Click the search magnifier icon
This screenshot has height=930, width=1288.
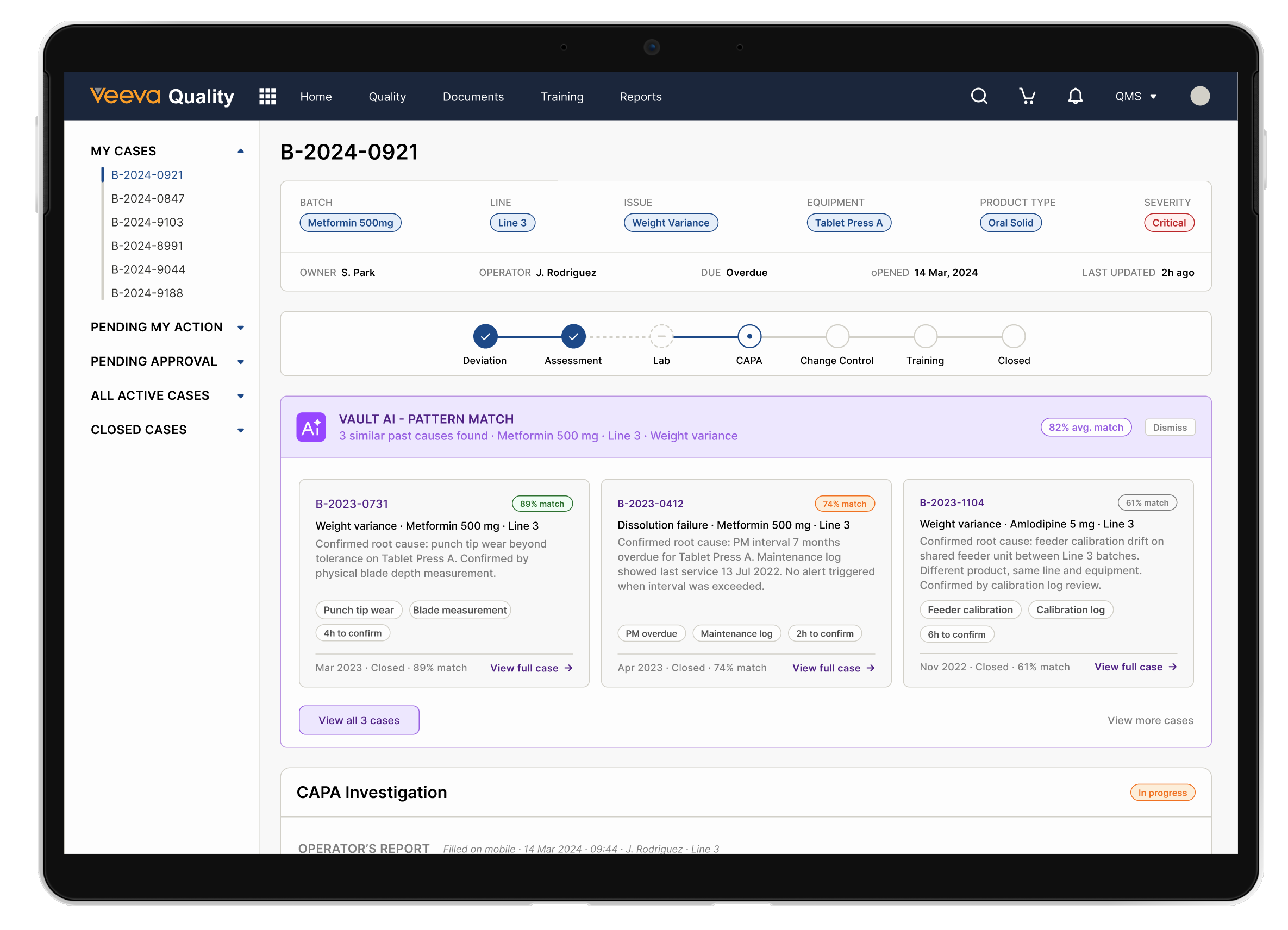pyautogui.click(x=979, y=96)
